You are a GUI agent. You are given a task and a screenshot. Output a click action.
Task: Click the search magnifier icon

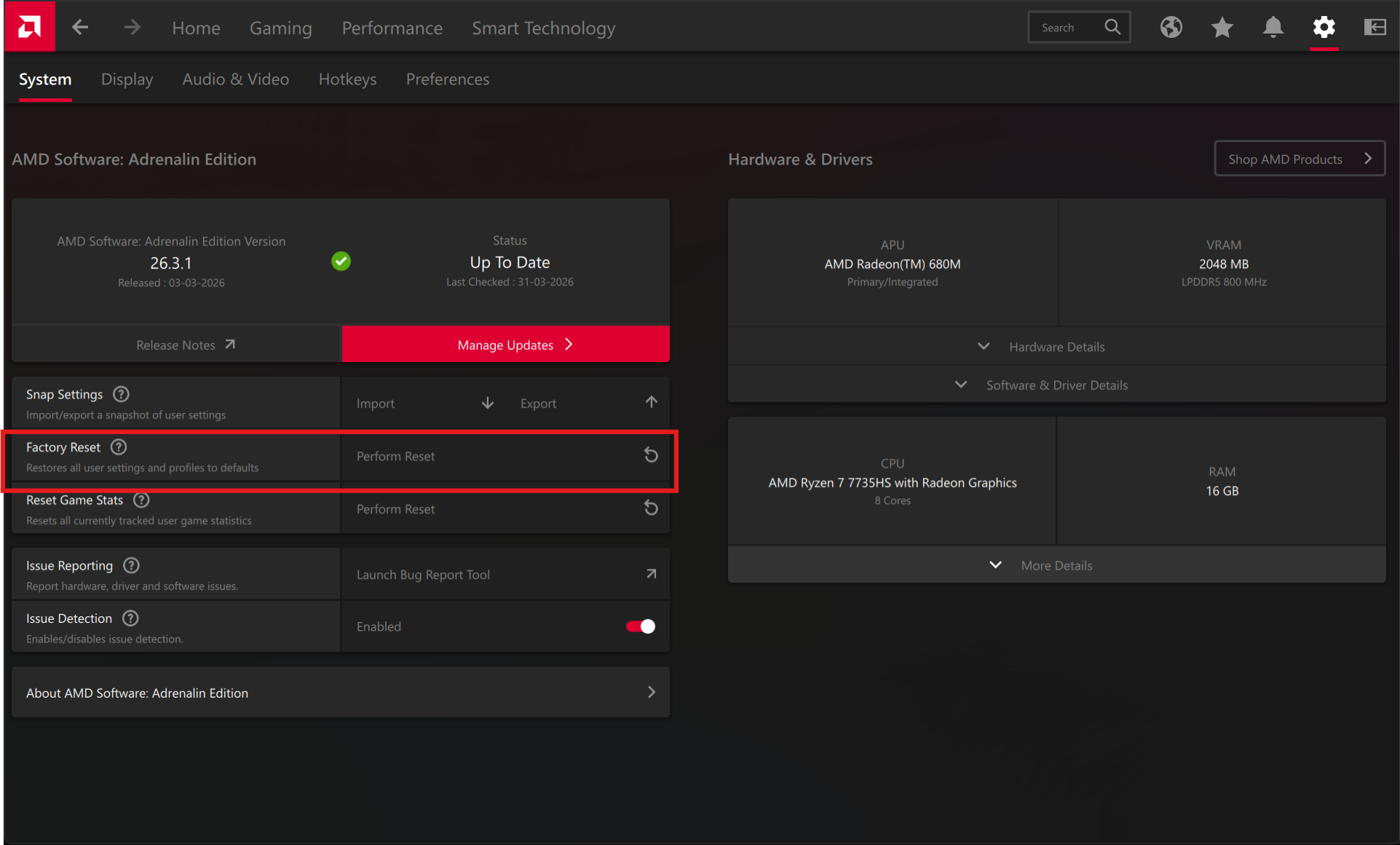pyautogui.click(x=1112, y=28)
